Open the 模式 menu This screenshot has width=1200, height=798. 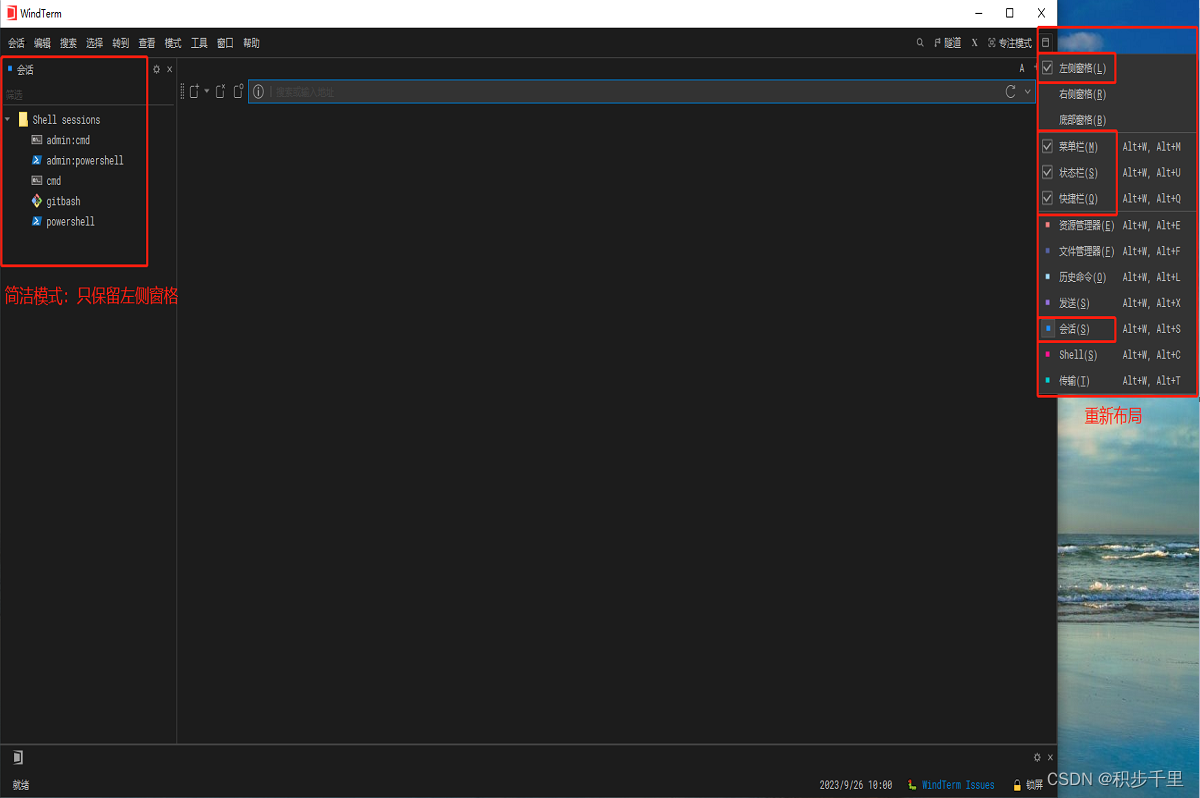pos(173,43)
